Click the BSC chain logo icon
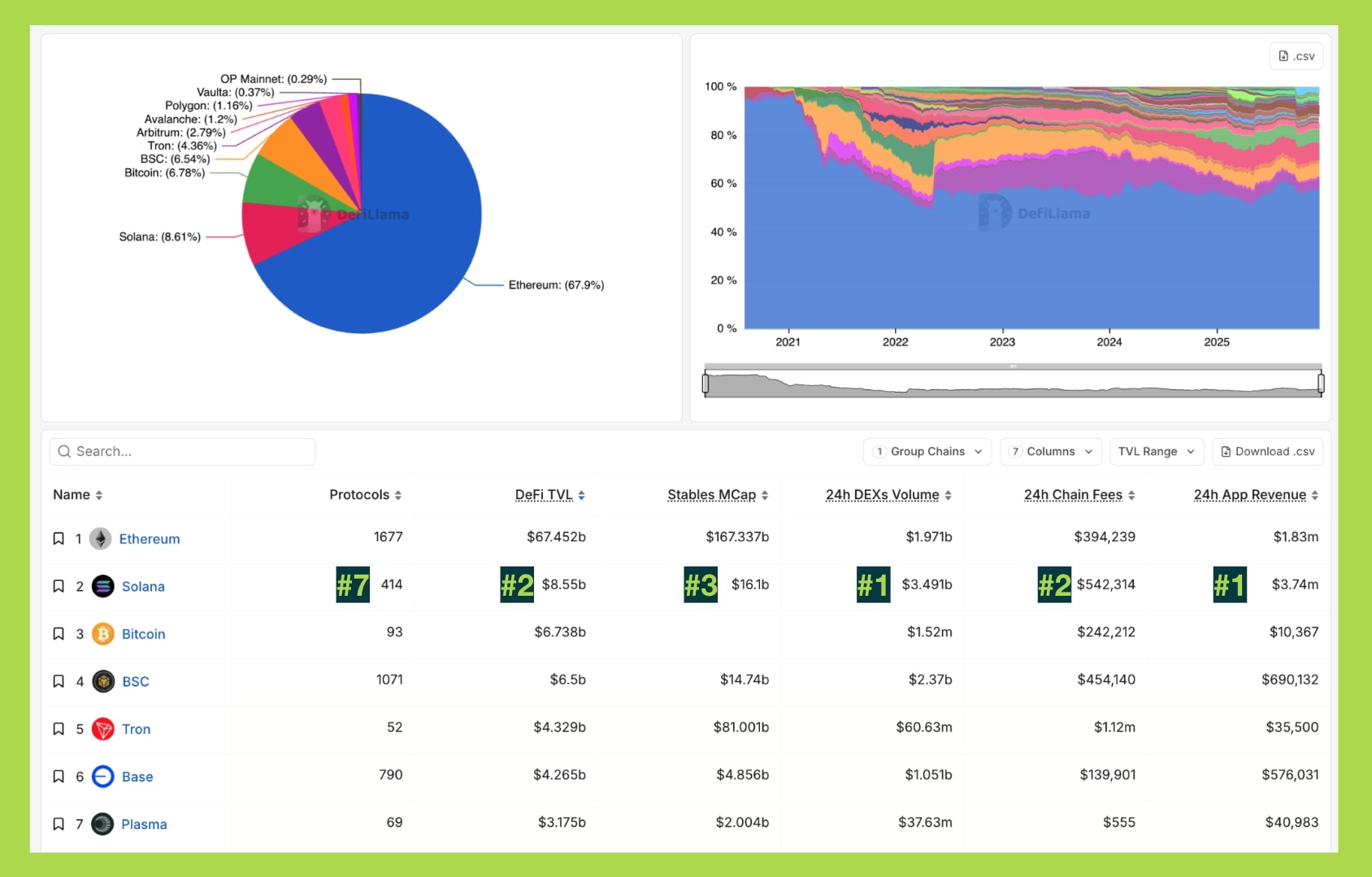1372x877 pixels. 102,681
